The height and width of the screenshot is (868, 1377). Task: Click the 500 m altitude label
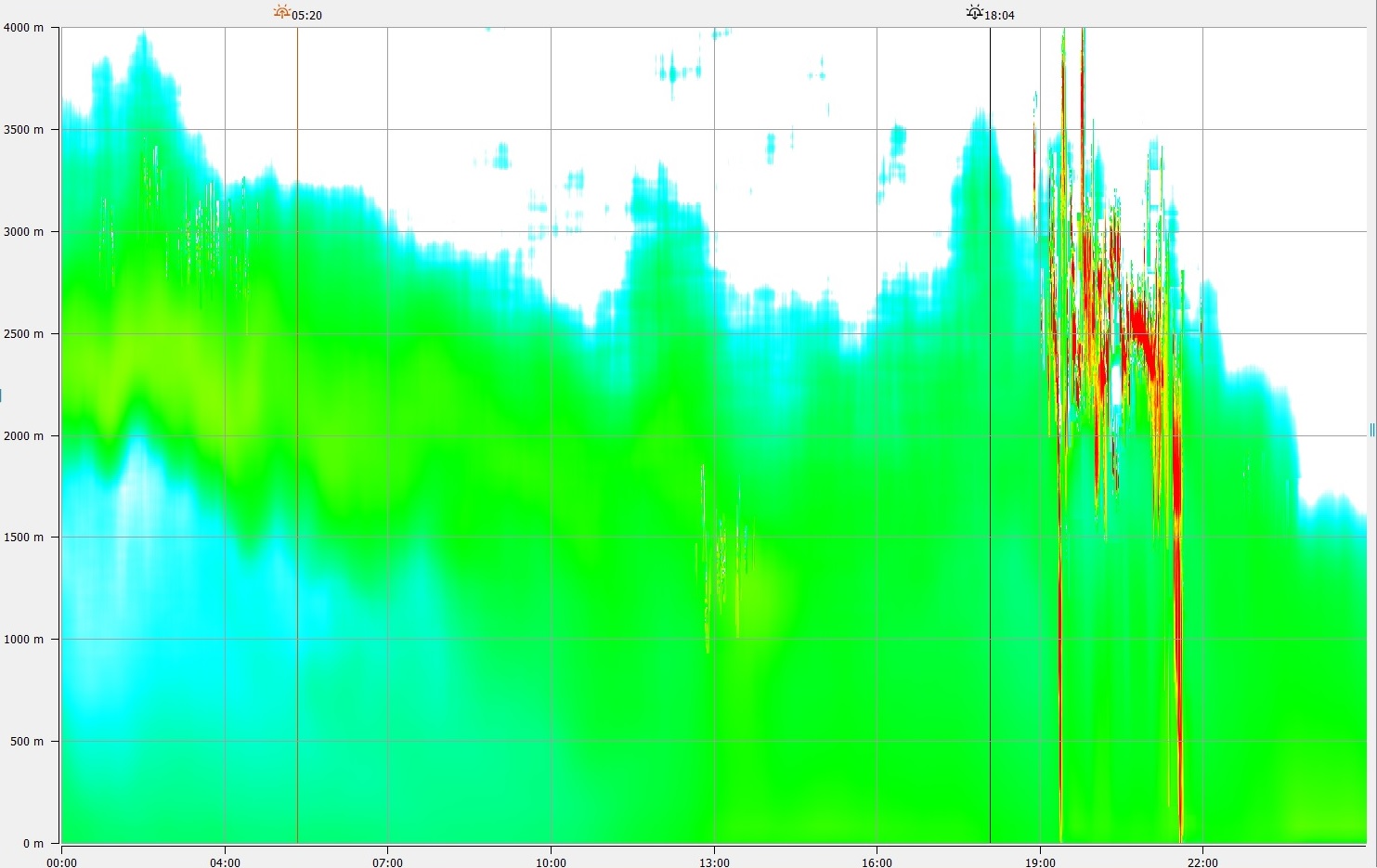(x=27, y=741)
